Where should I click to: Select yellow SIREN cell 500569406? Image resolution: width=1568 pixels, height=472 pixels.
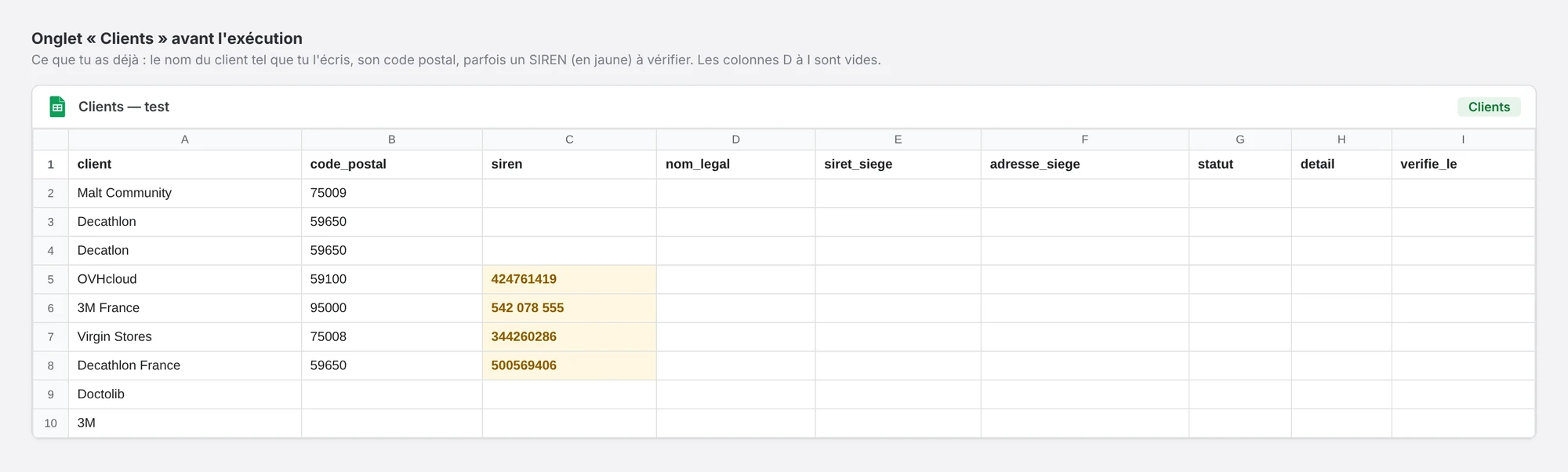click(x=569, y=365)
